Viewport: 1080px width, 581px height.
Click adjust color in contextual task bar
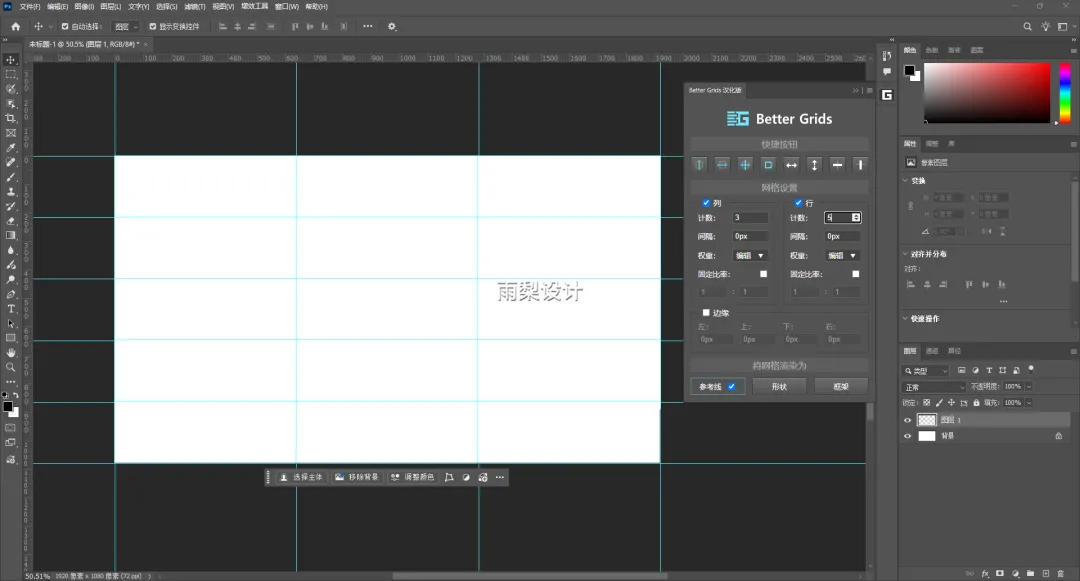412,477
